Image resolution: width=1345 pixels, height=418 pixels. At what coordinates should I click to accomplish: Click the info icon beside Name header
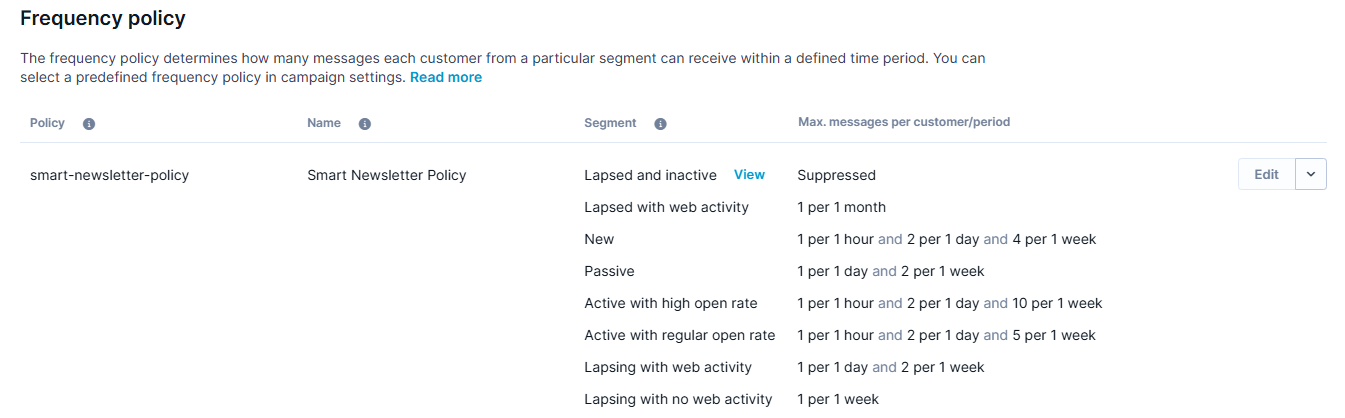click(x=365, y=124)
